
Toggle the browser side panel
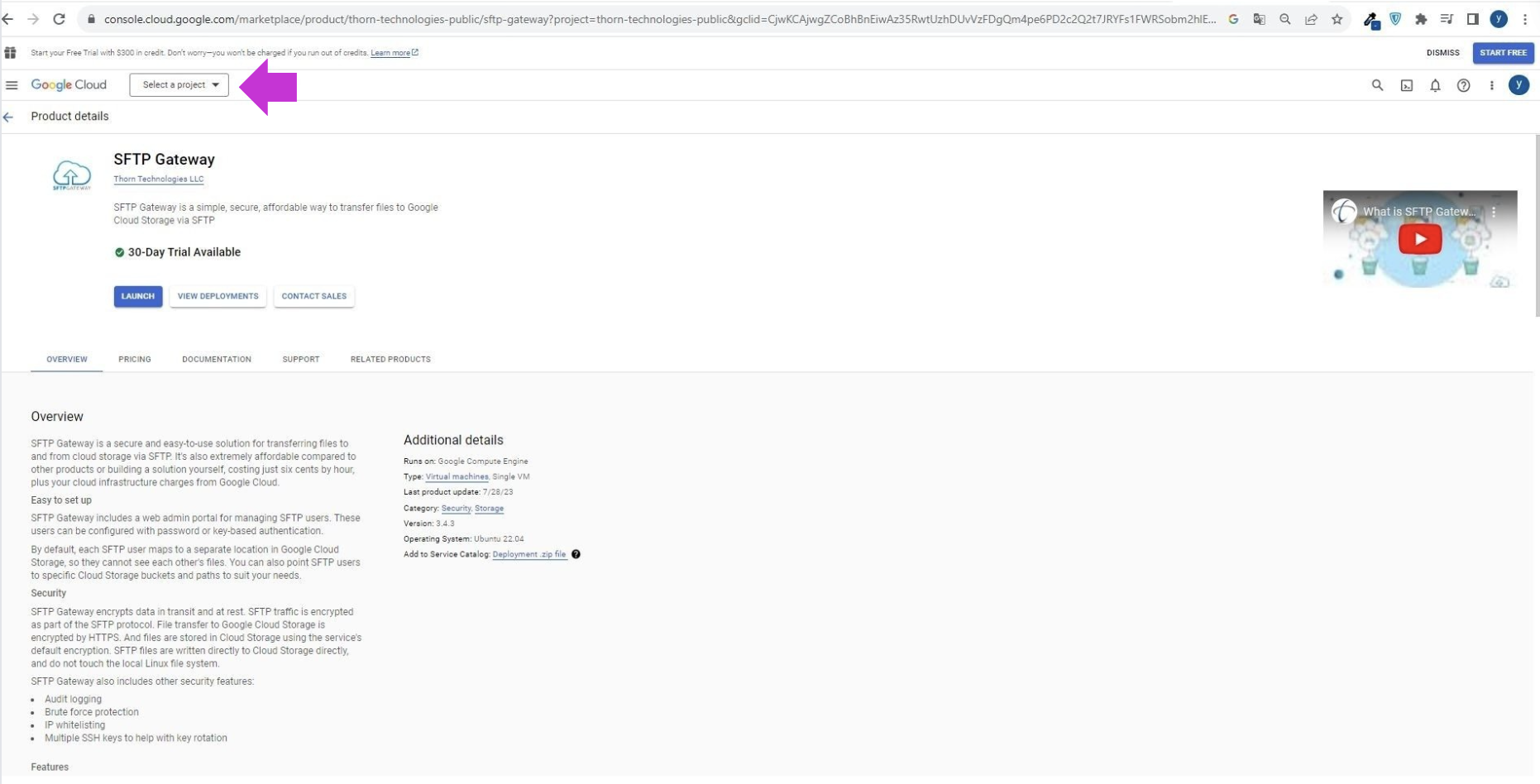coord(1472,19)
